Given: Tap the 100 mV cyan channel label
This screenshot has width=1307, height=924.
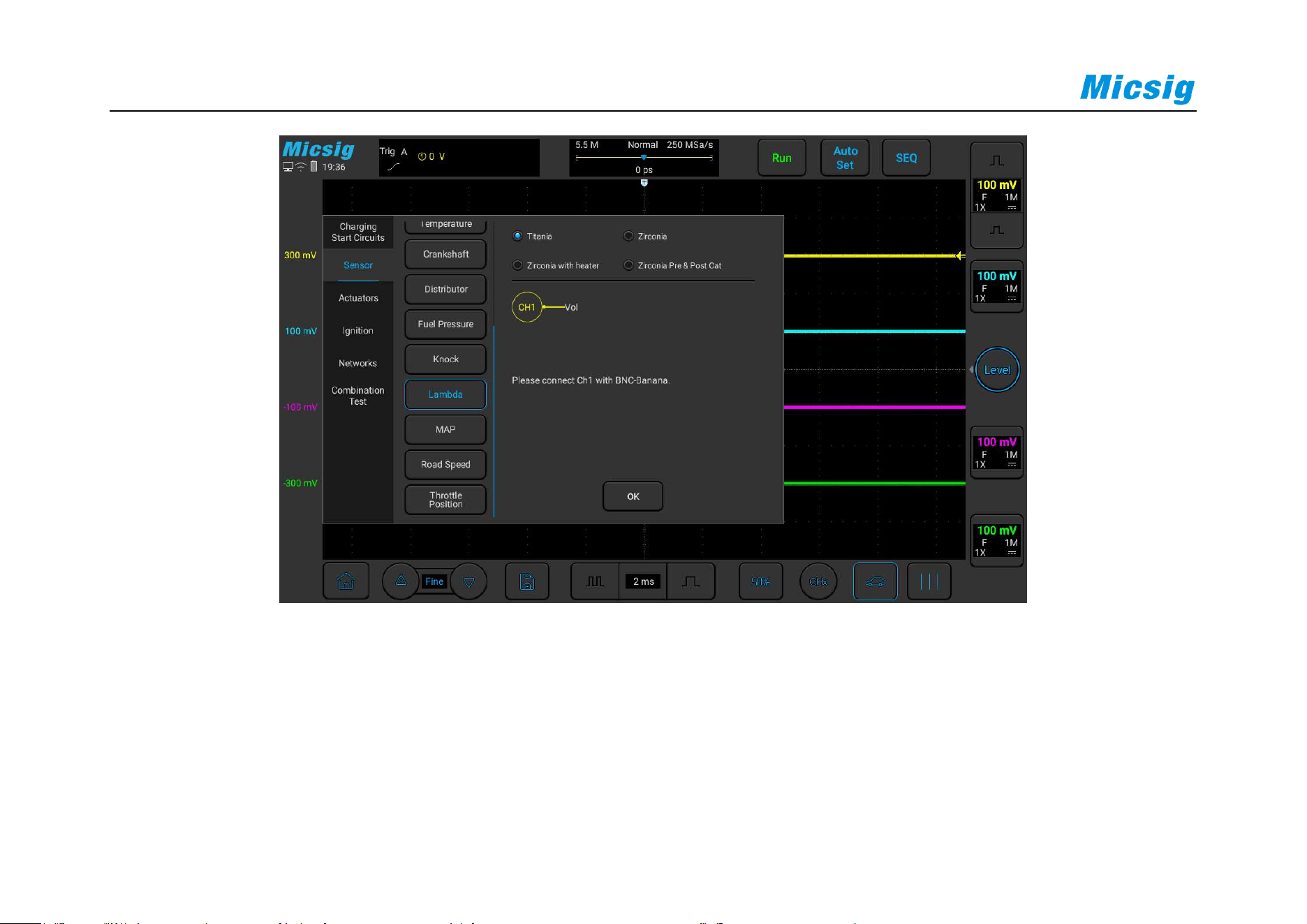Looking at the screenshot, I should point(301,331).
